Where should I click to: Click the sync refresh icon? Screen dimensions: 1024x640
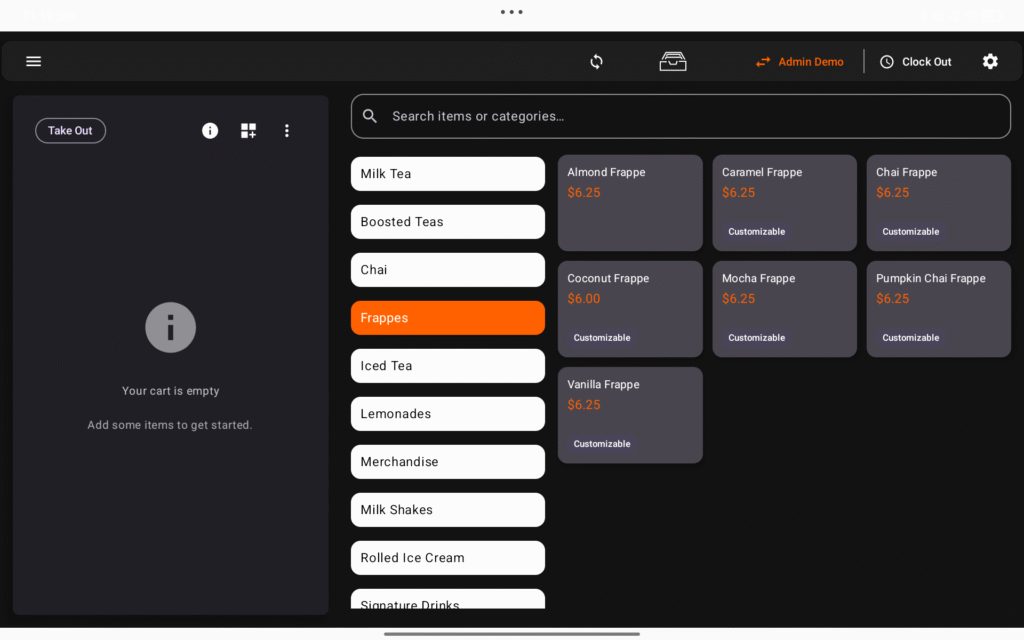click(x=596, y=62)
